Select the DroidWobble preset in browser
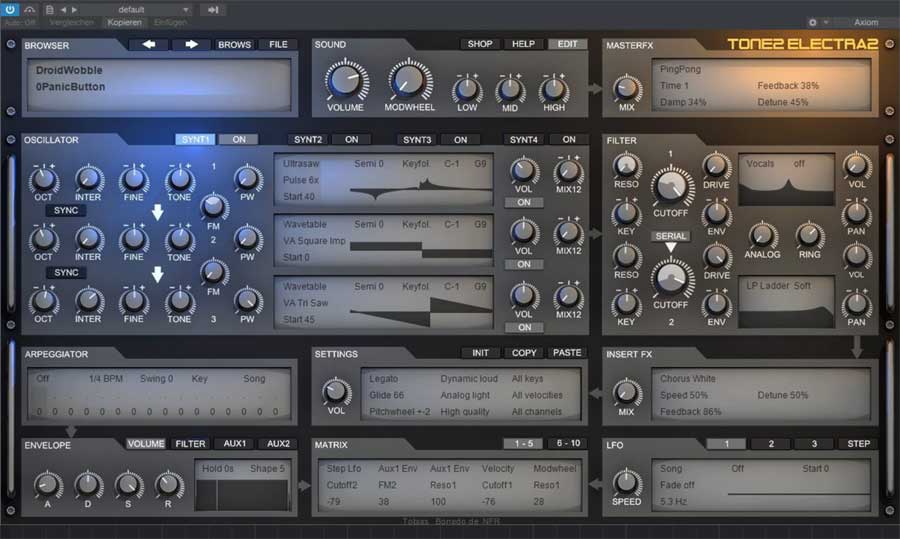The image size is (900, 539). (69, 70)
